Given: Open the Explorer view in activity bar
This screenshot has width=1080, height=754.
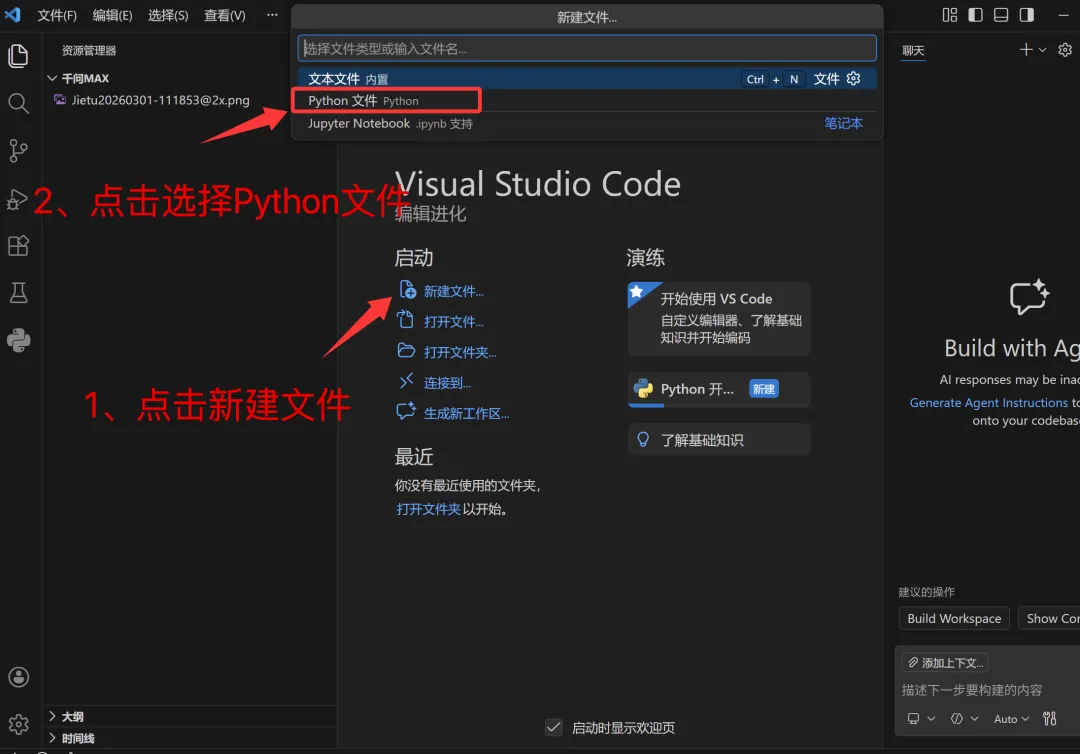Looking at the screenshot, I should point(18,56).
